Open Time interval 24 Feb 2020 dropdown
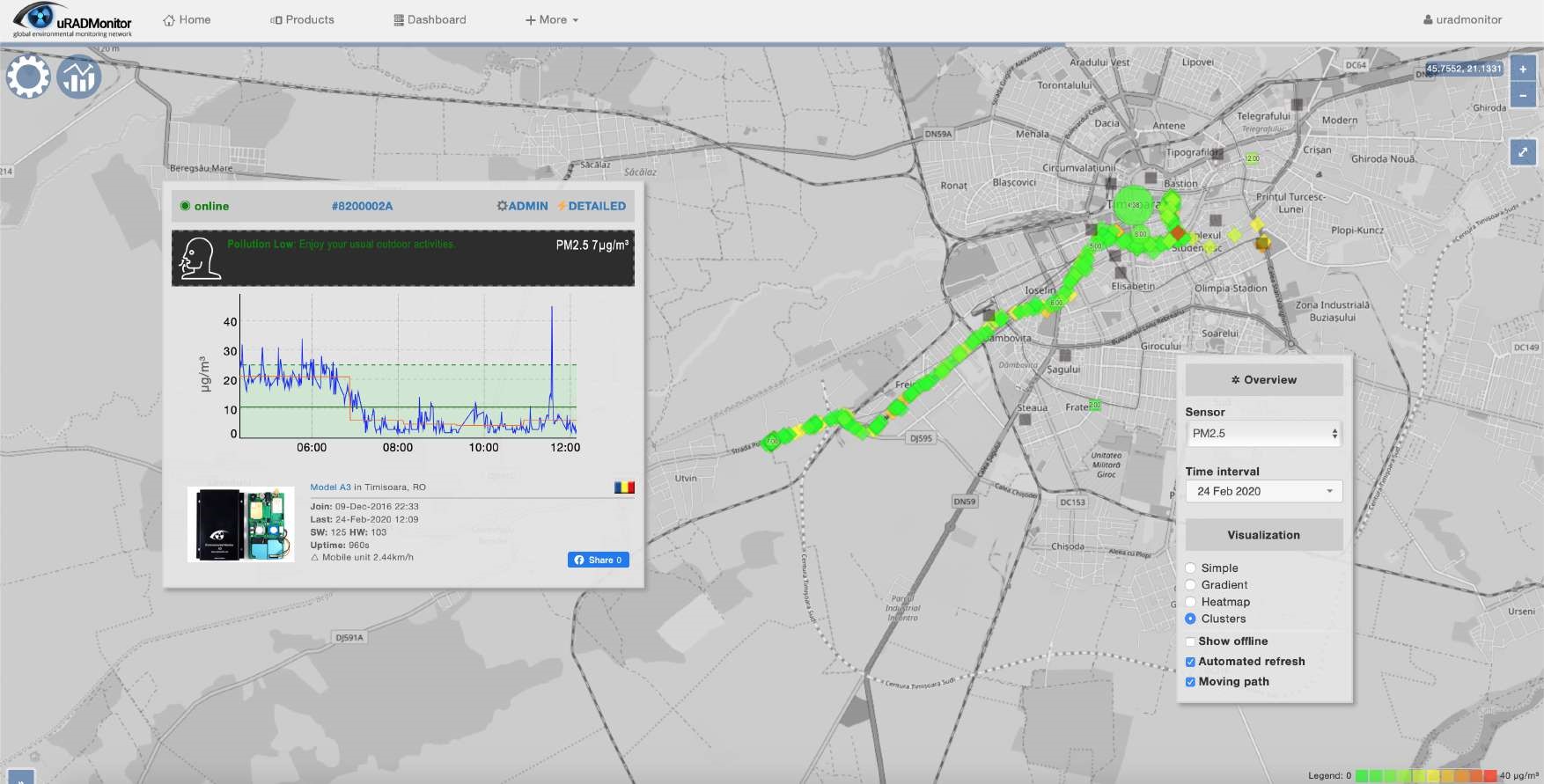1544x784 pixels. click(1263, 491)
